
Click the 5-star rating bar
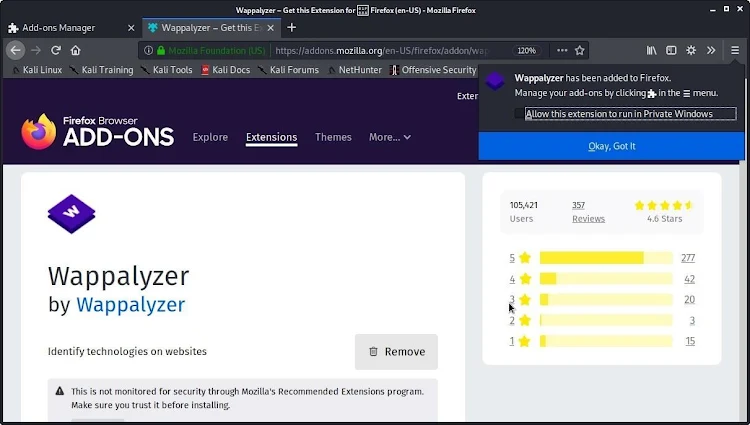[606, 258]
